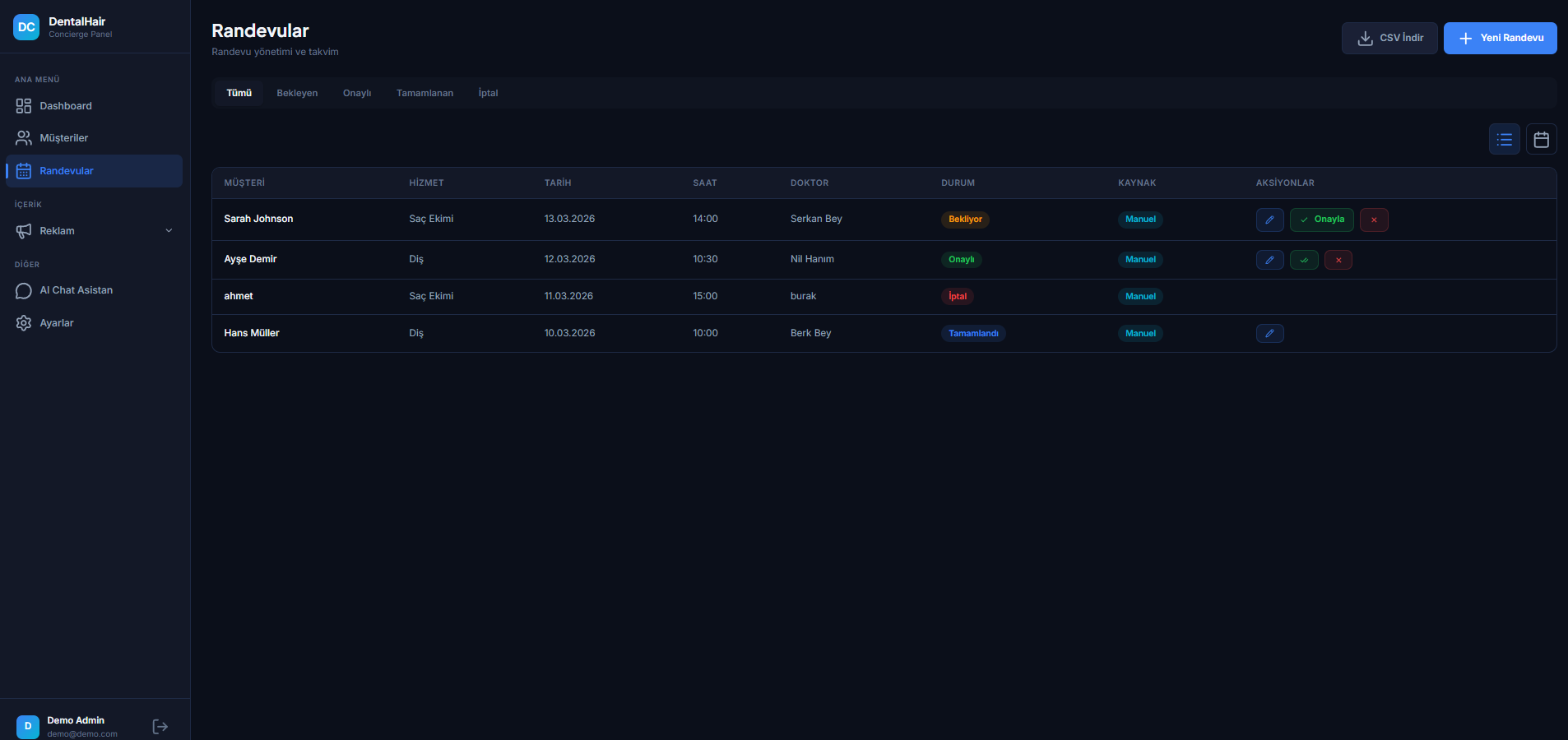Go to Müşteriler in the sidebar
Image resolution: width=1568 pixels, height=740 pixels.
tap(64, 138)
